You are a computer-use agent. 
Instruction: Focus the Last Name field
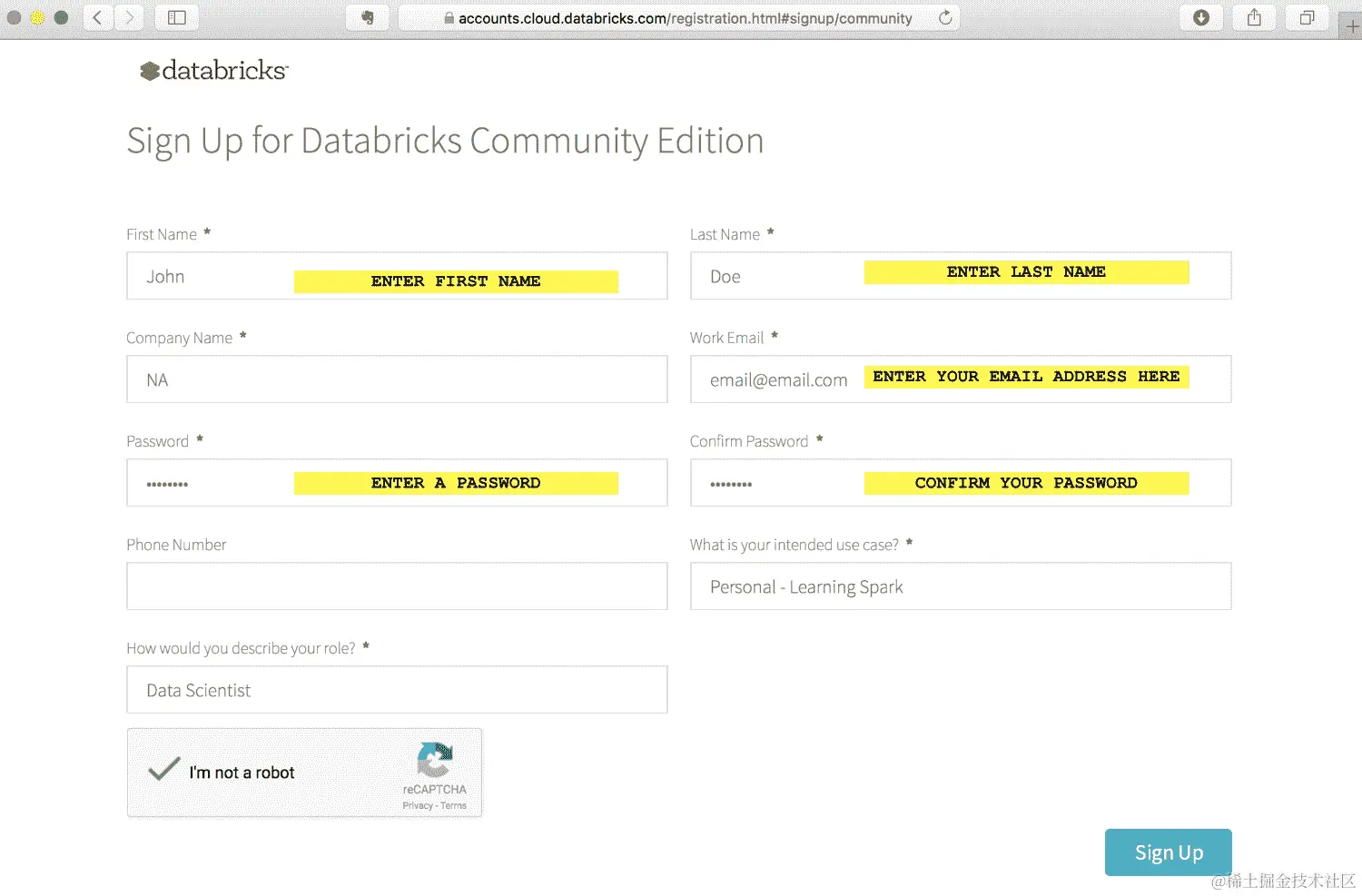961,276
